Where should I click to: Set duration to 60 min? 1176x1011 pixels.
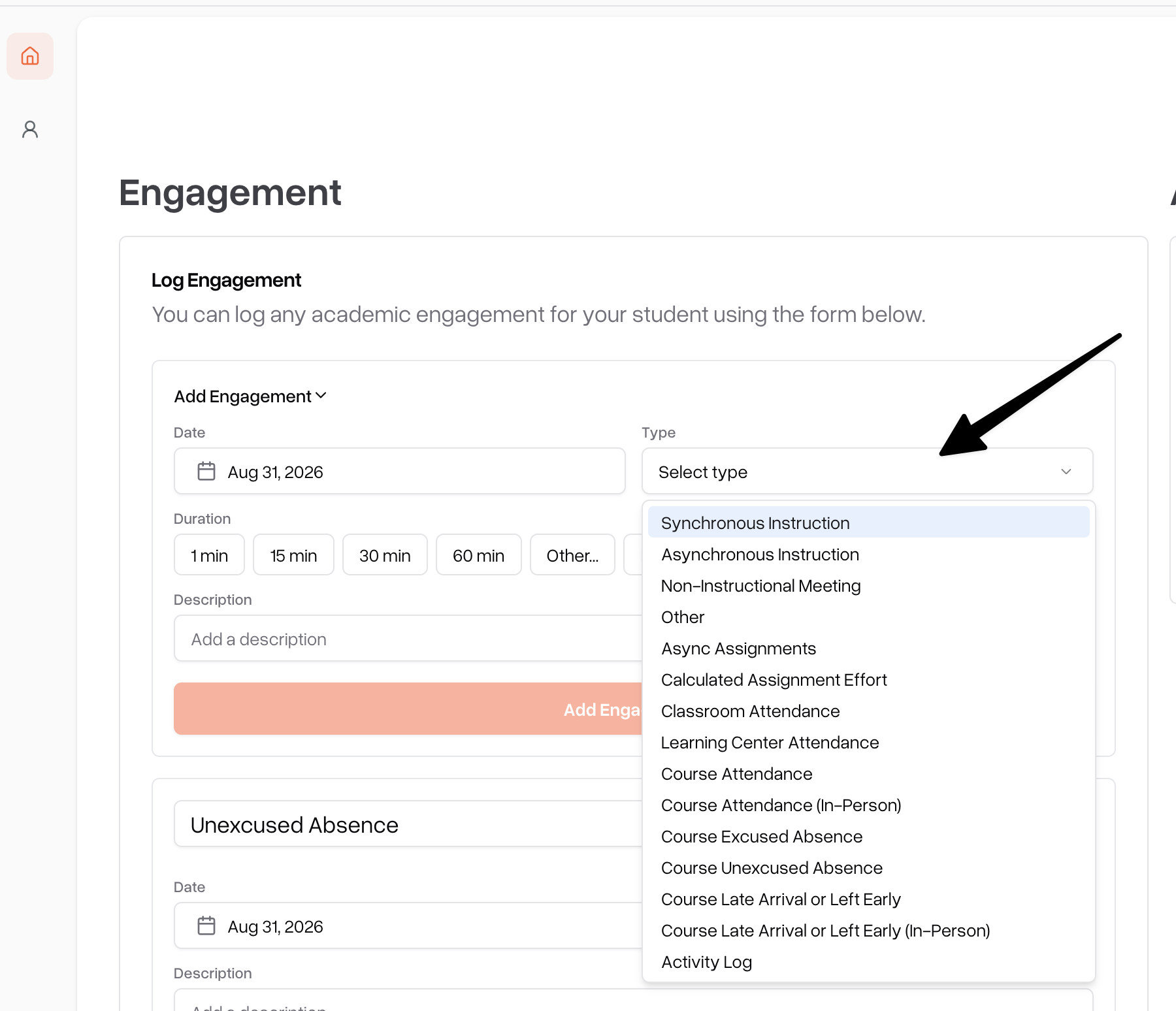point(478,554)
